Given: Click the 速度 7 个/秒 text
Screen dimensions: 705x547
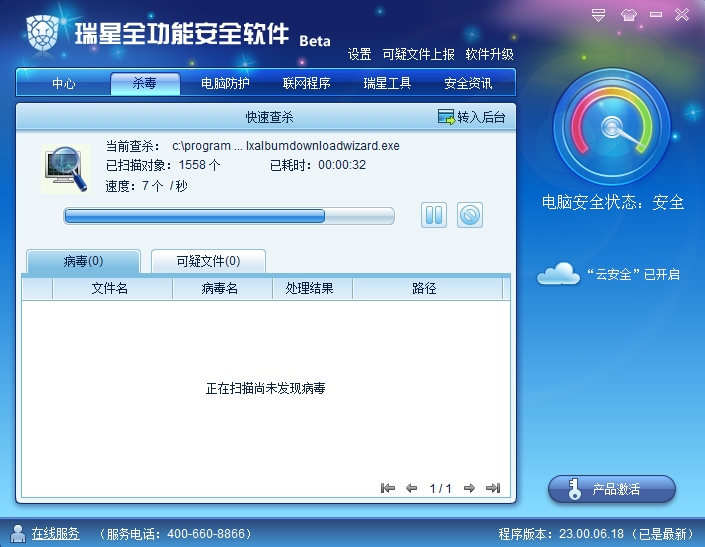Looking at the screenshot, I should click(x=147, y=186).
